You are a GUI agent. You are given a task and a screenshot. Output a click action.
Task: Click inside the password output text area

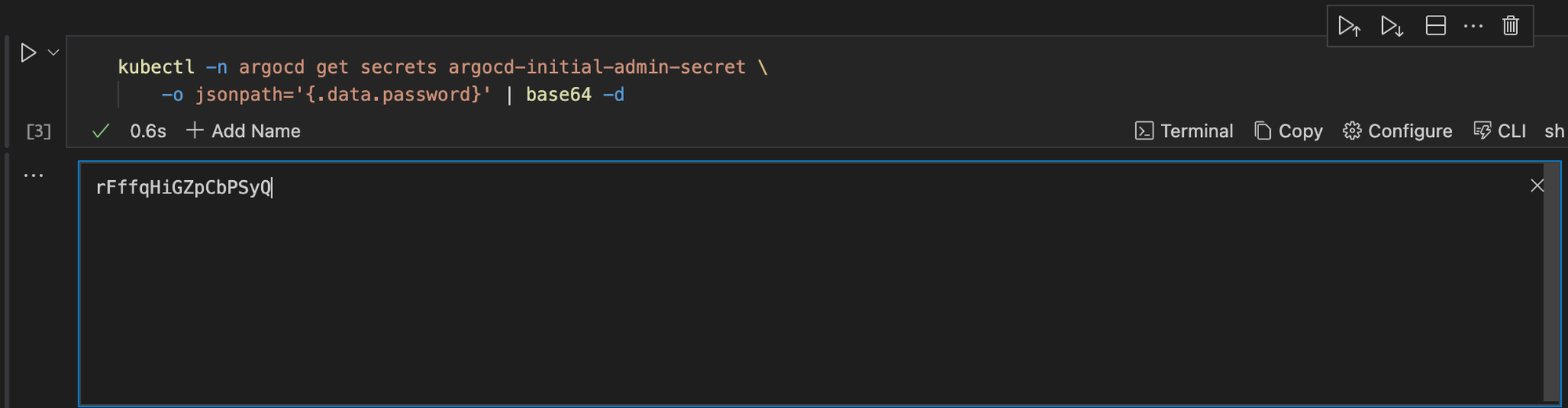tap(183, 188)
